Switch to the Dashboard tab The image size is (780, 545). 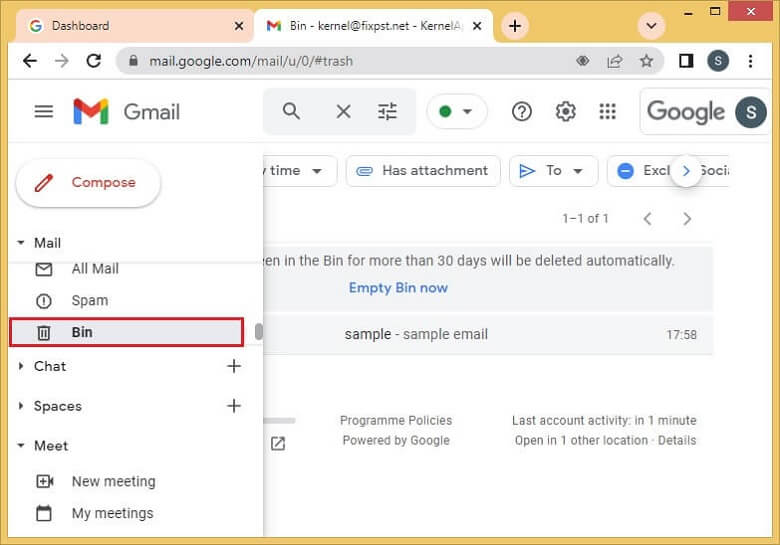point(134,26)
